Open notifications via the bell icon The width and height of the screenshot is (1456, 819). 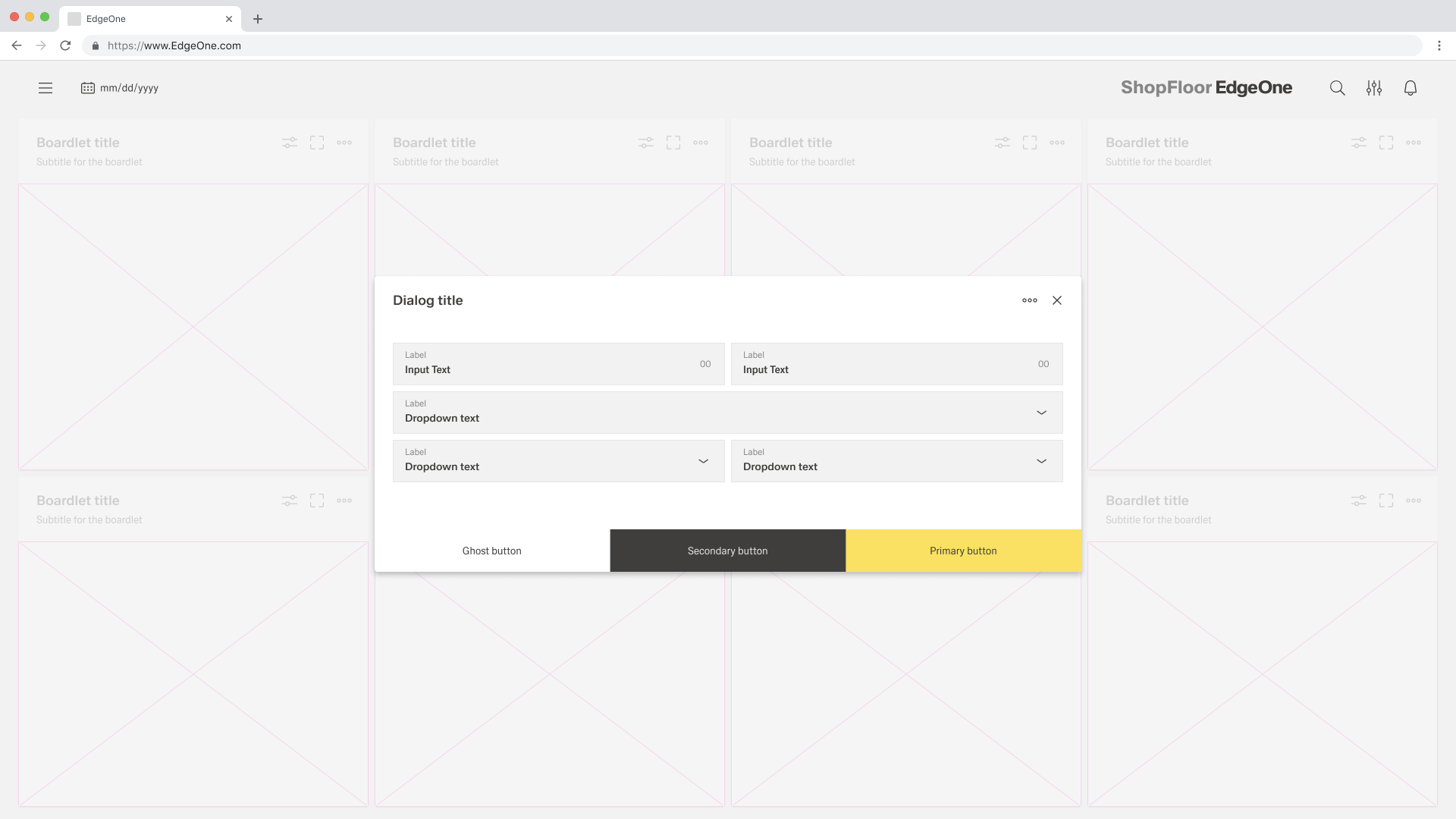1410,88
